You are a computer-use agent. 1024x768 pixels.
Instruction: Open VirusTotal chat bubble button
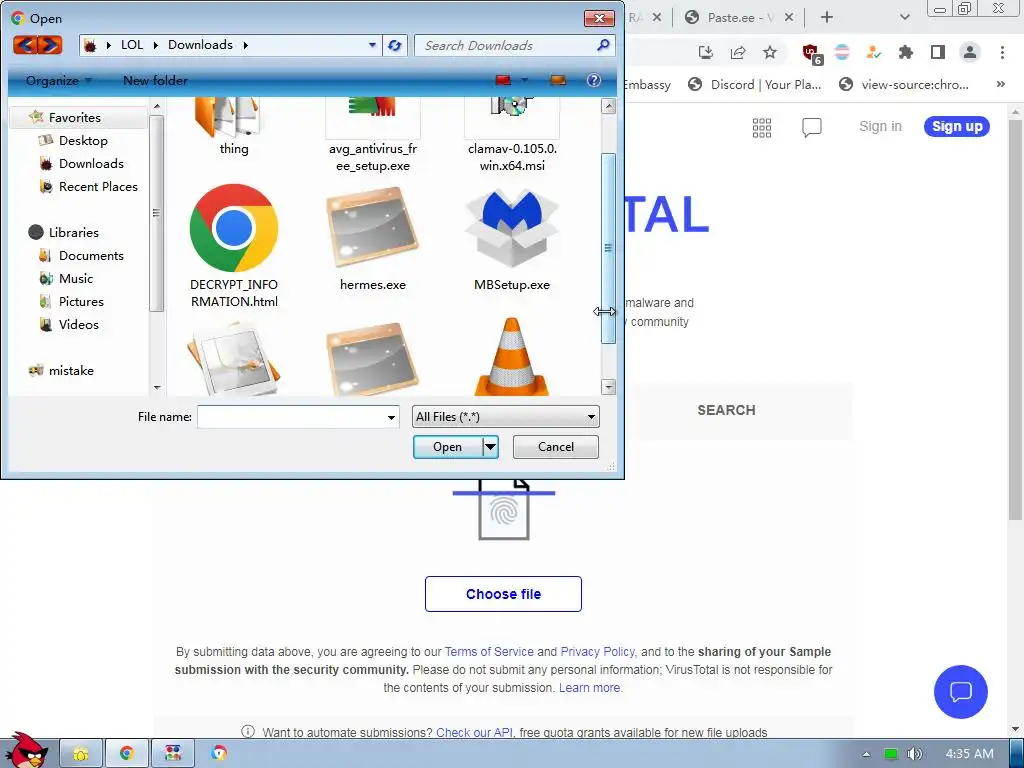961,692
